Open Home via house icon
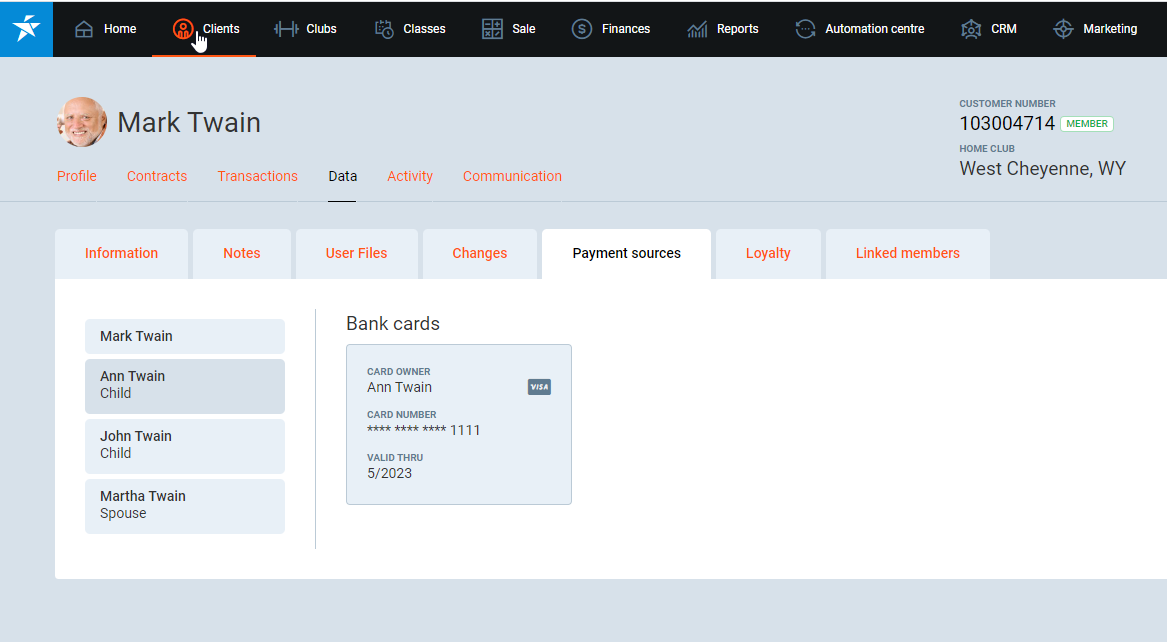 pos(84,29)
